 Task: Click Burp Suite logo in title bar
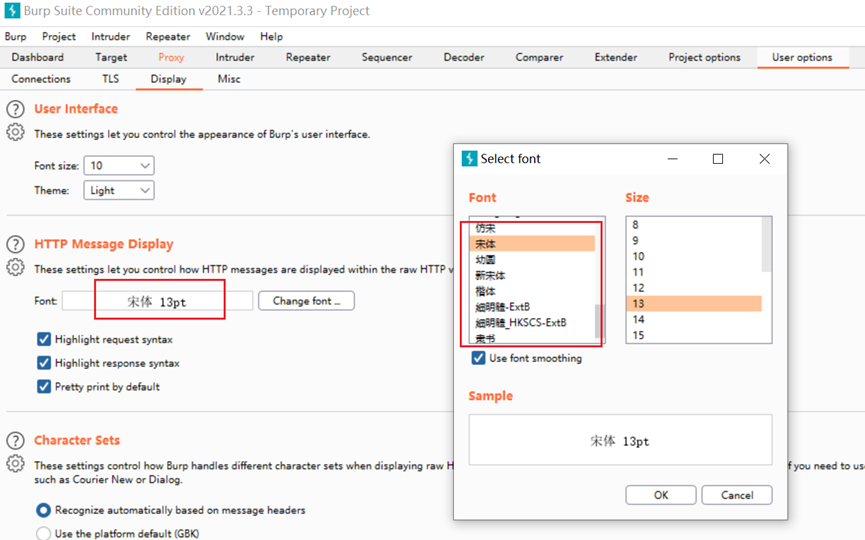click(12, 10)
